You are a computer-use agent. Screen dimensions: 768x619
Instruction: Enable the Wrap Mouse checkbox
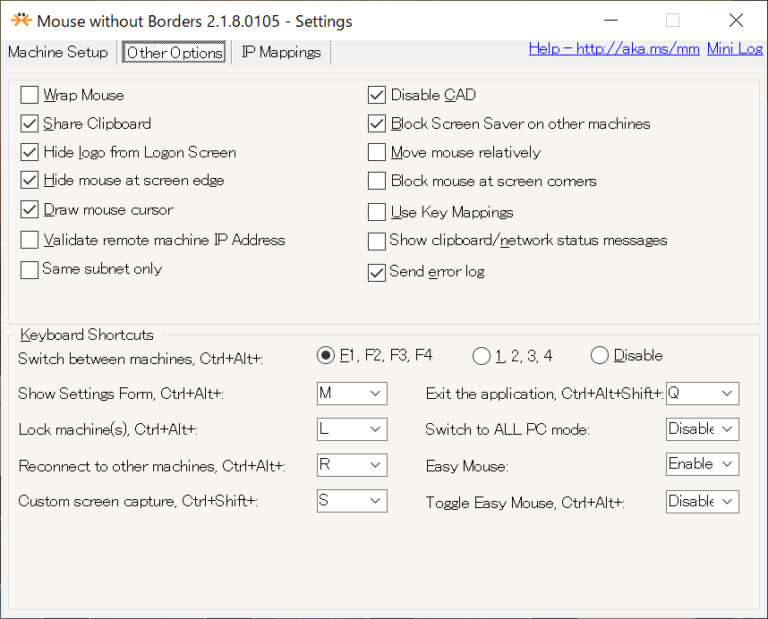coord(30,95)
